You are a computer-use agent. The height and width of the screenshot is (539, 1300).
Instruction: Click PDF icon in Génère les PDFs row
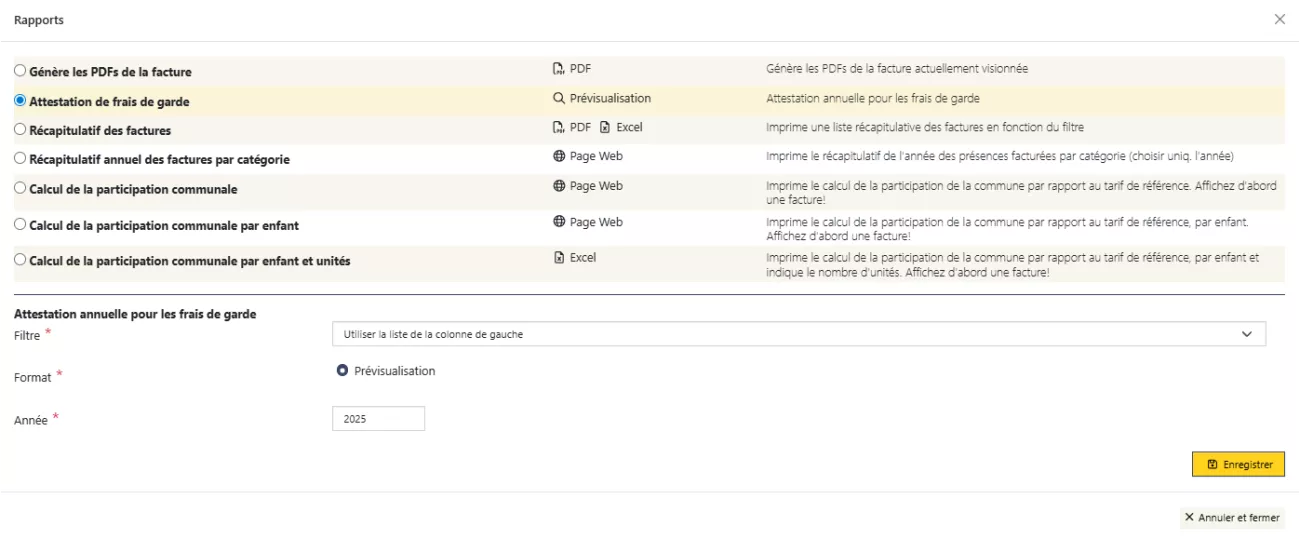point(559,69)
